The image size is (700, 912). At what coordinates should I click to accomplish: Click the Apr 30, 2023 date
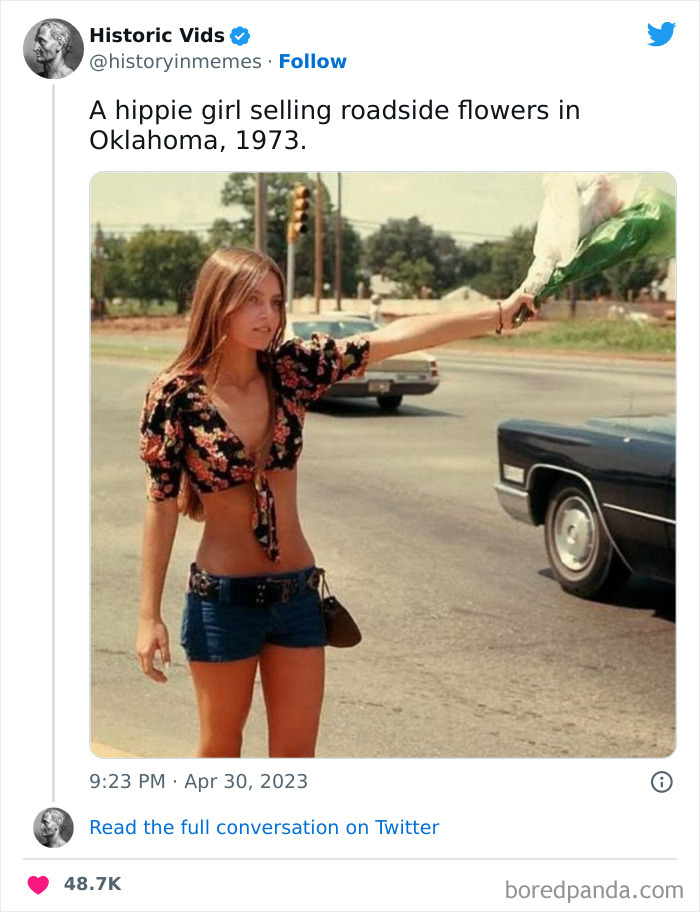pyautogui.click(x=246, y=781)
